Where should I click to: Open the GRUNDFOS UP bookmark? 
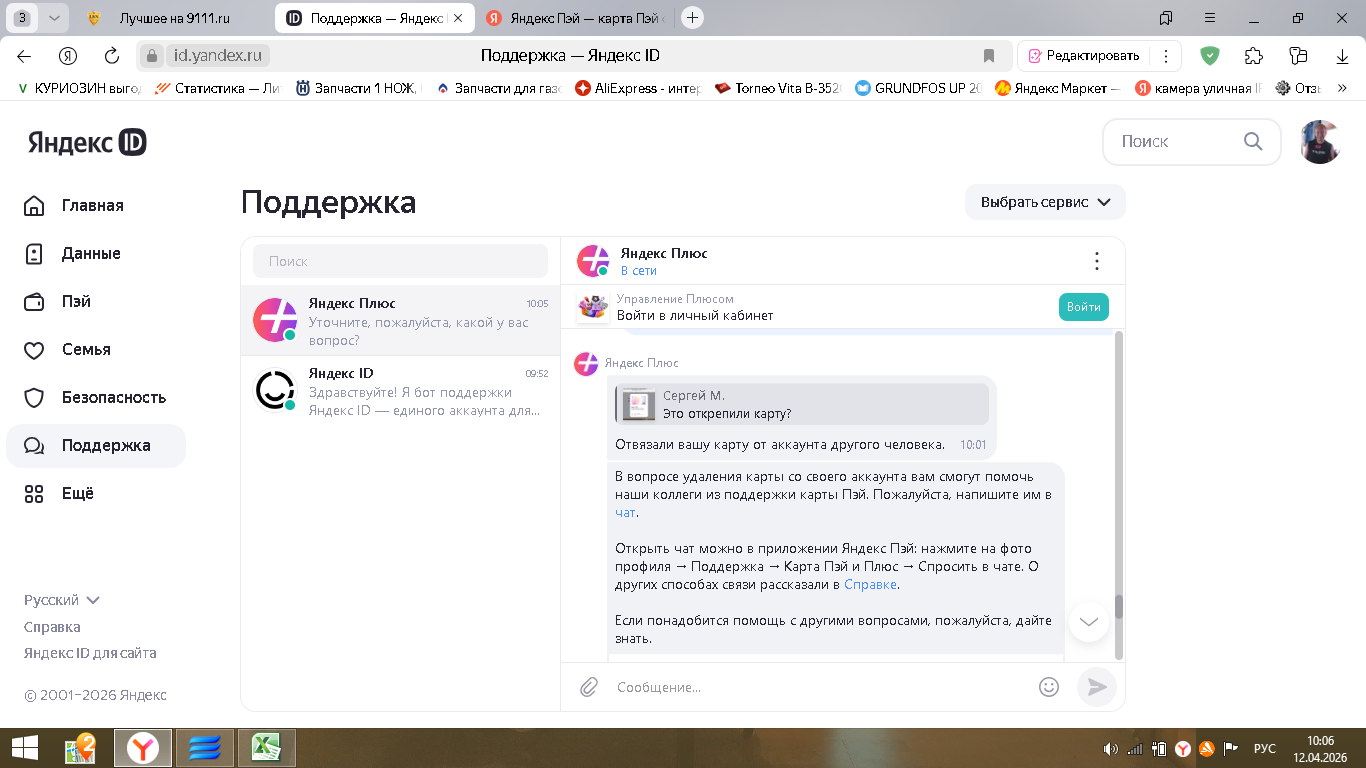coord(918,88)
